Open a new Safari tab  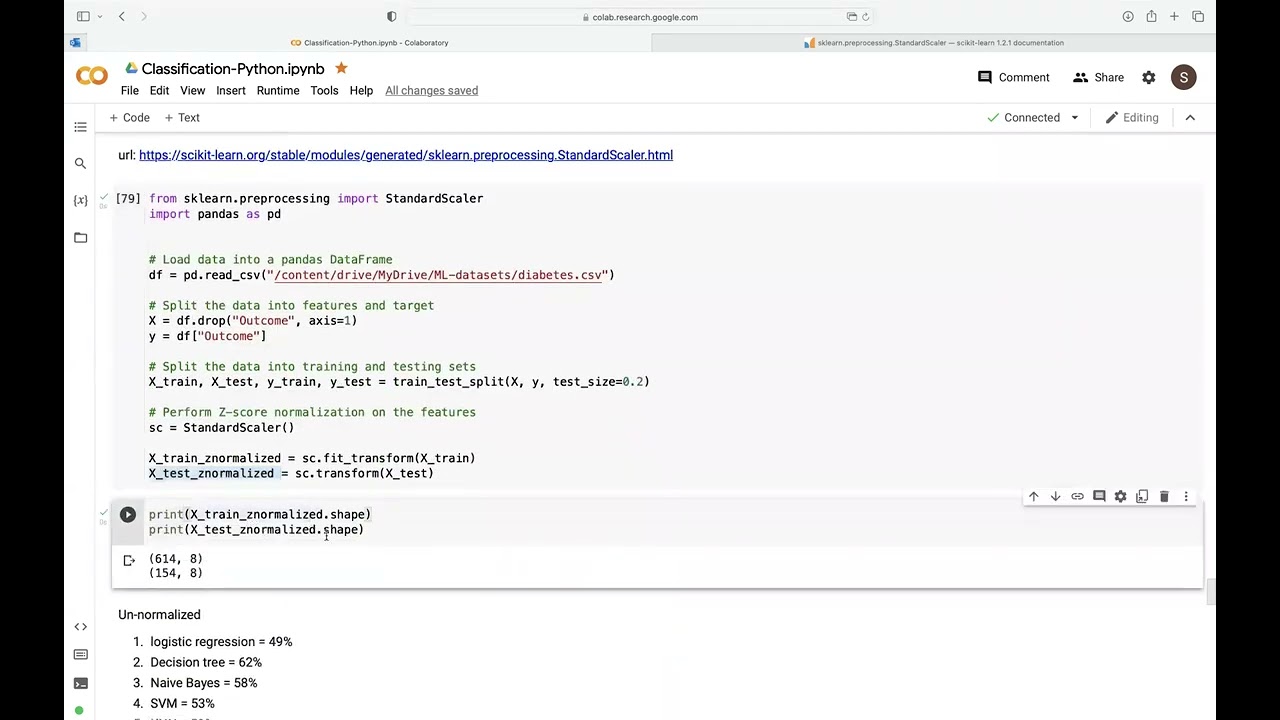(1174, 16)
